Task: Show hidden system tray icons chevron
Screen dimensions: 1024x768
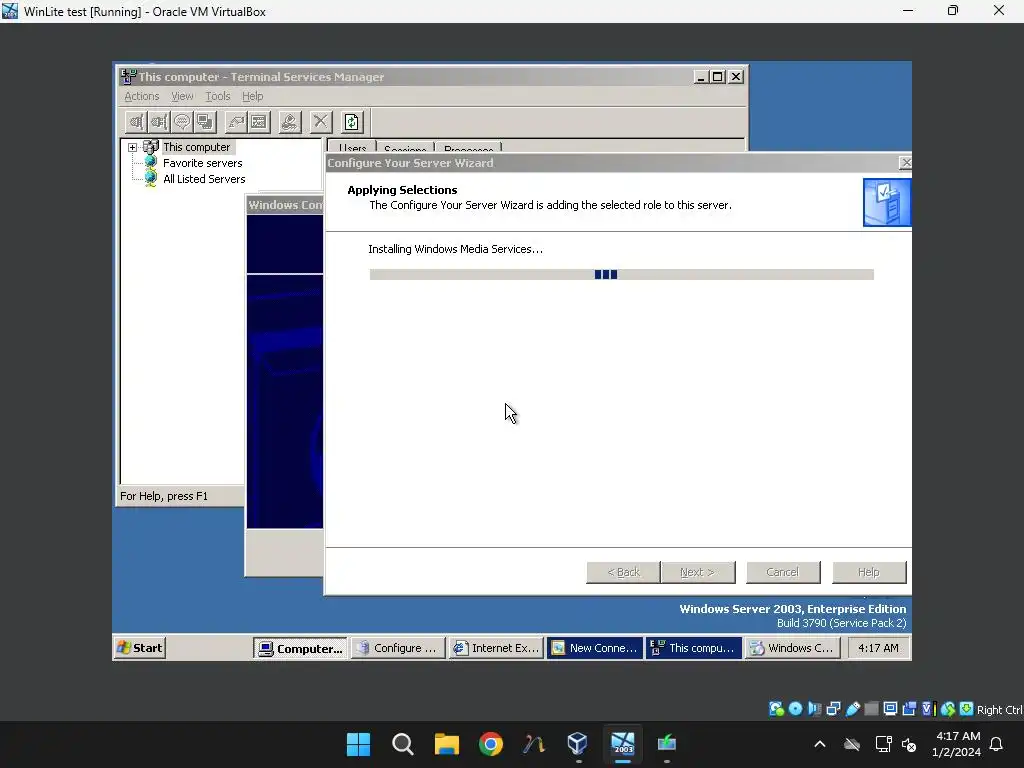Action: click(x=820, y=744)
